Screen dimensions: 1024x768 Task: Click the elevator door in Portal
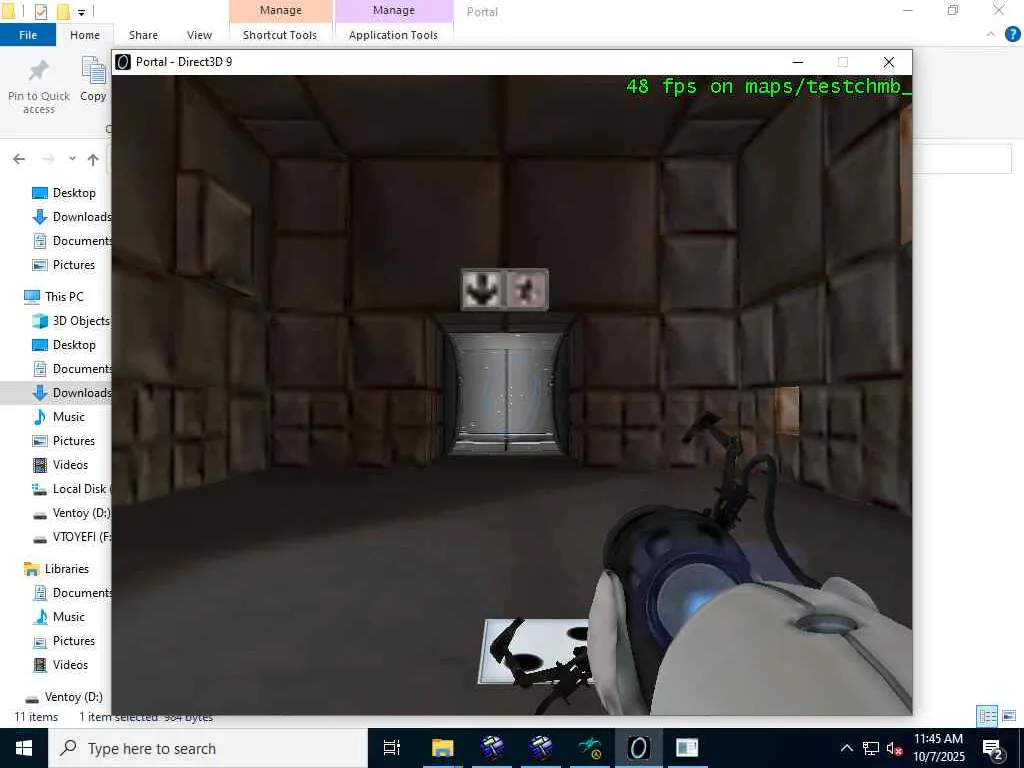point(505,392)
